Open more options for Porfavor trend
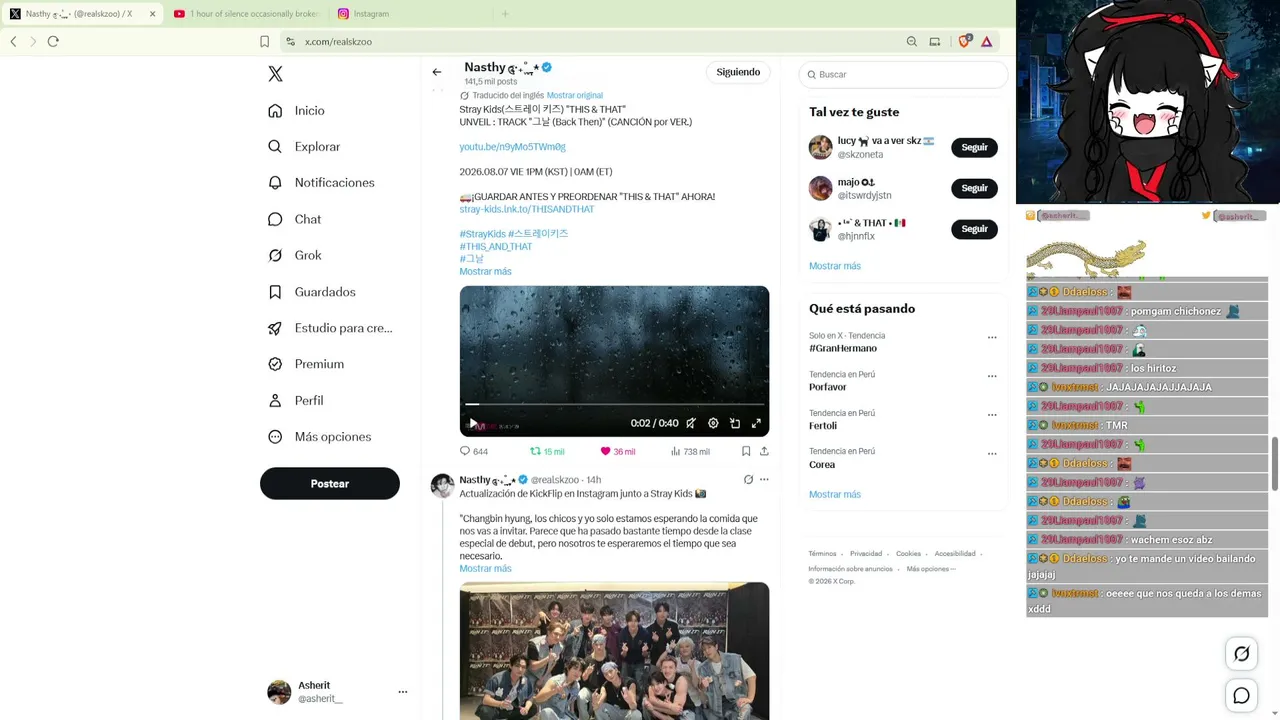The image size is (1280, 720). (x=992, y=376)
